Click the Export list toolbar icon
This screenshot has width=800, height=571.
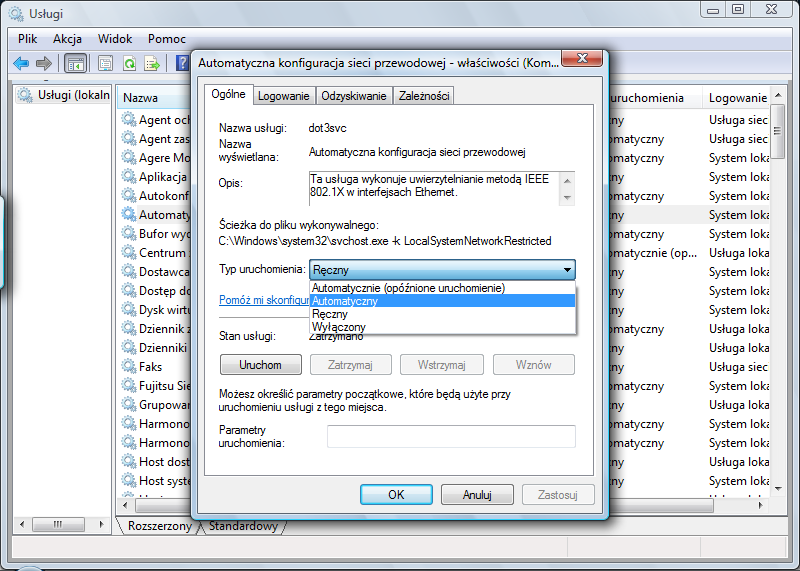point(152,63)
